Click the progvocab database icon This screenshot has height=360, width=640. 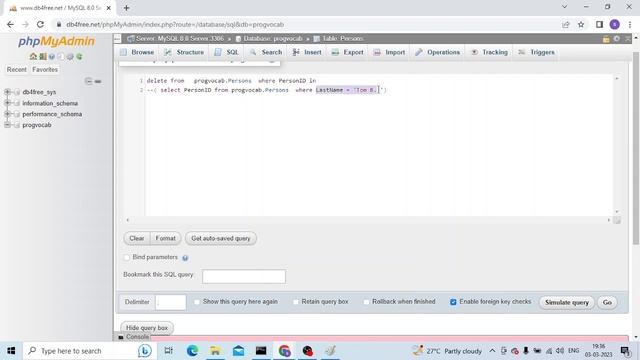point(17,125)
